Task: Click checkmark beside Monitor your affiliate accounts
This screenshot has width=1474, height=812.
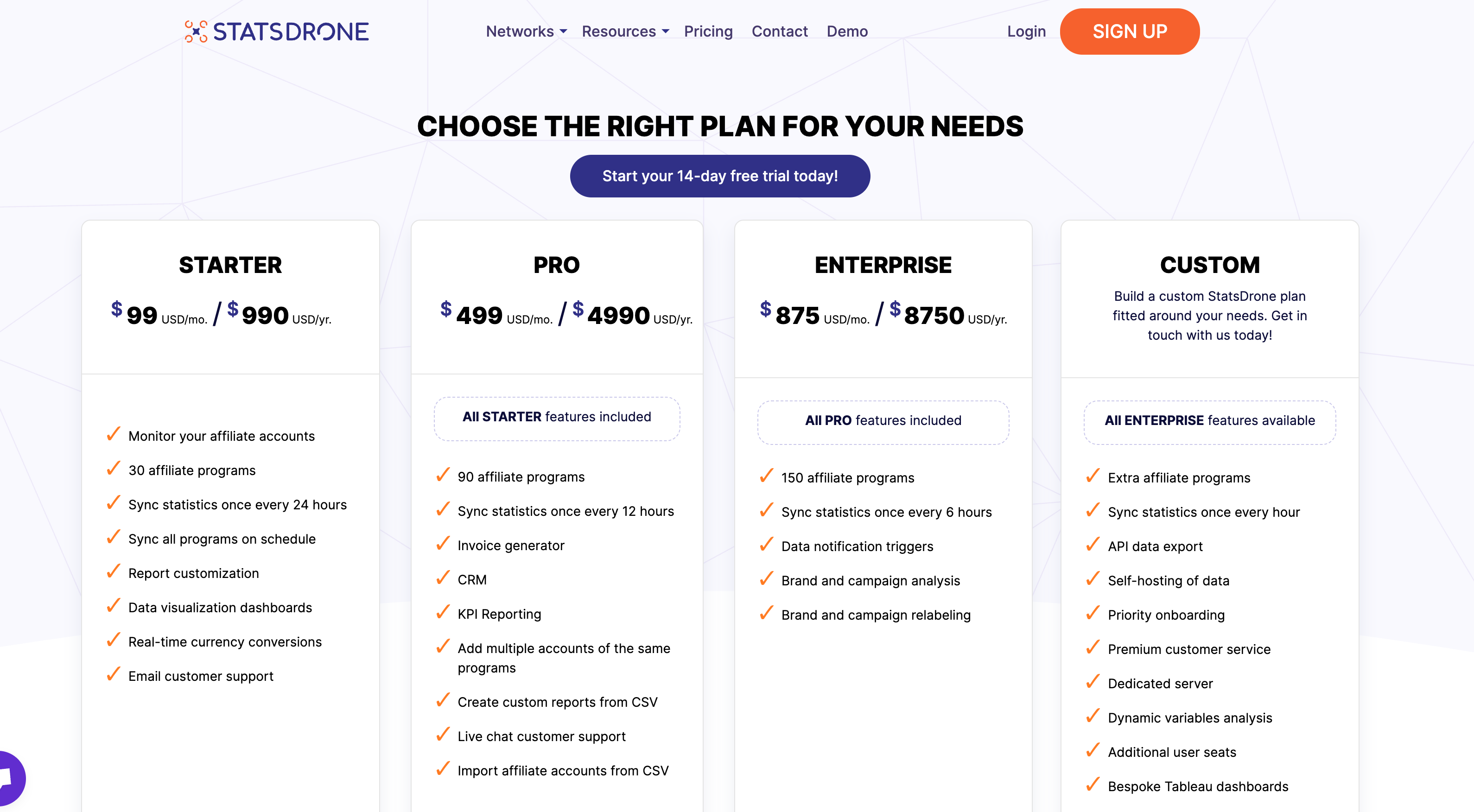Action: pos(113,434)
